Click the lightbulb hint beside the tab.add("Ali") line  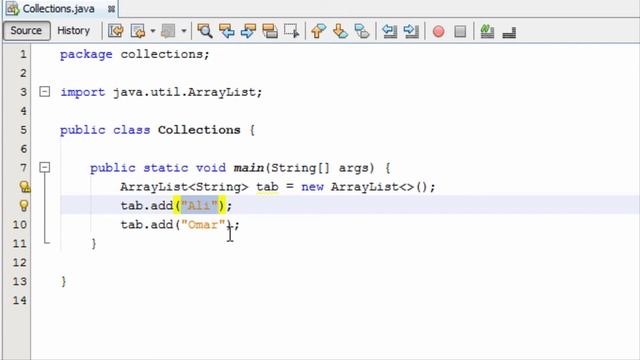(x=24, y=205)
